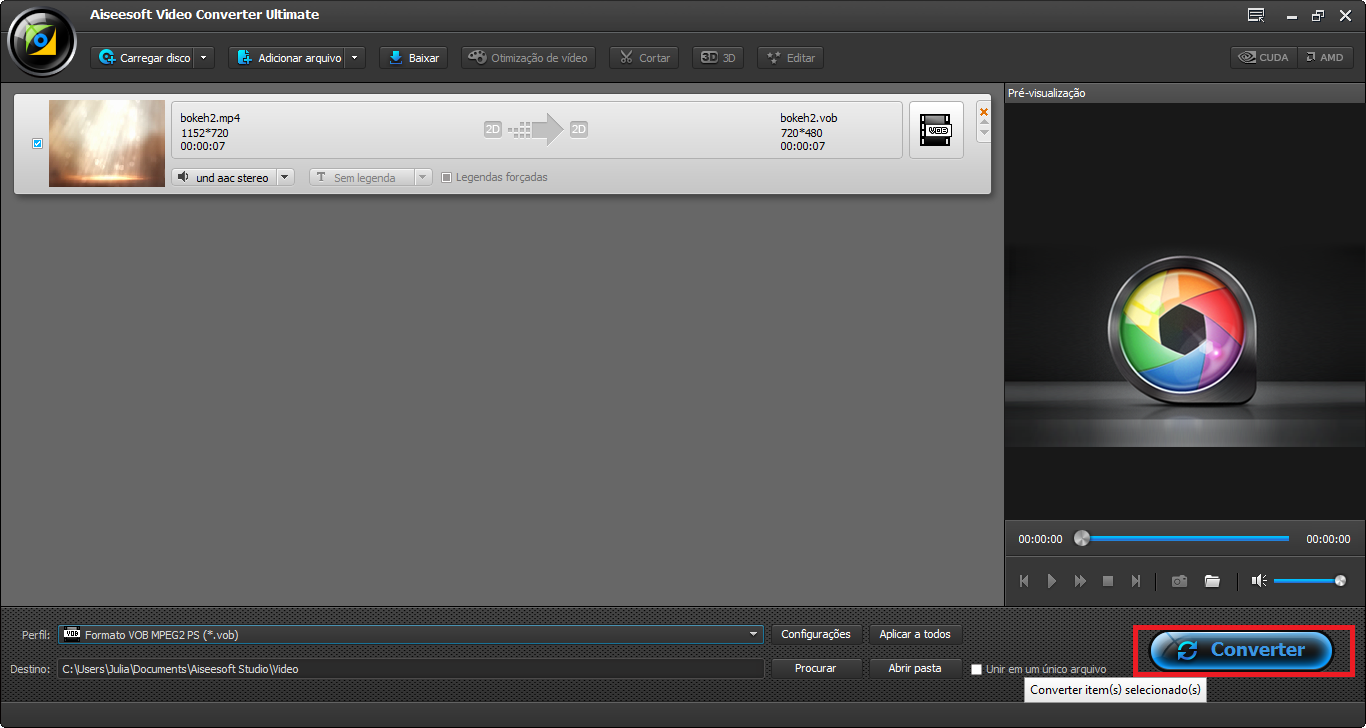Open Carregar disco to load a disc
Viewport: 1366px width, 728px height.
[x=146, y=57]
